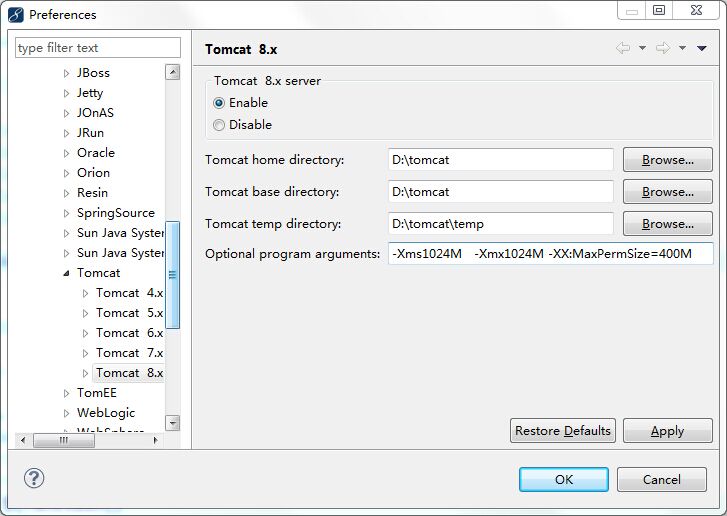Expand the JBoss tree node
The width and height of the screenshot is (727, 516).
(x=66, y=73)
